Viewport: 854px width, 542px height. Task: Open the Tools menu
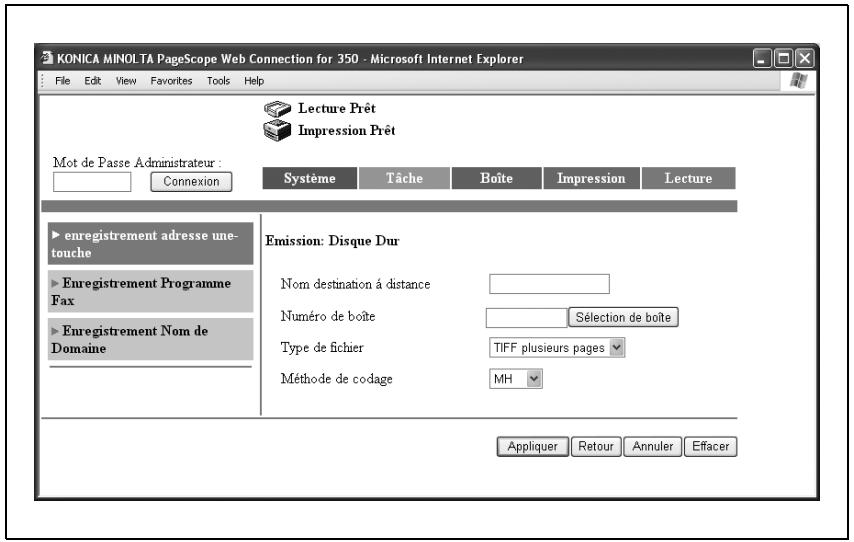[218, 81]
